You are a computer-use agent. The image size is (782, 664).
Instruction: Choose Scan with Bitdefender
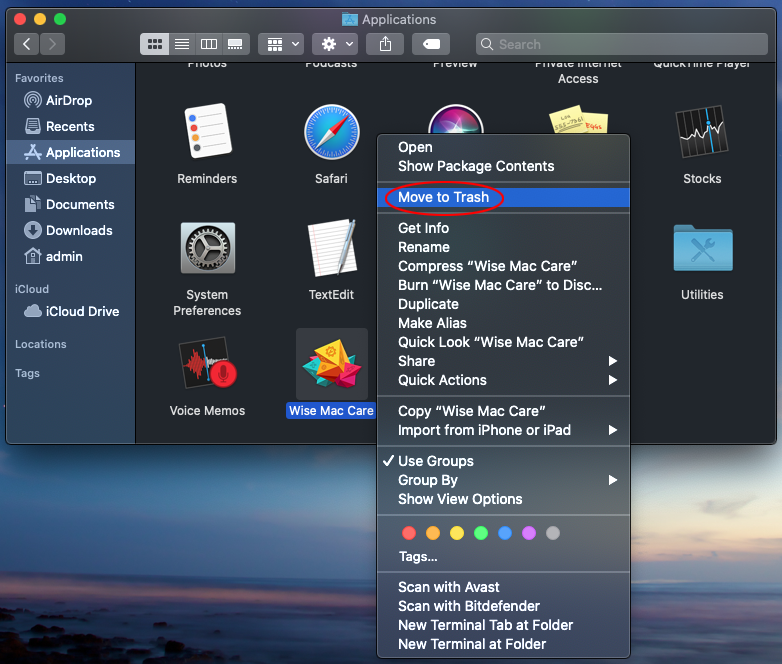point(504,606)
